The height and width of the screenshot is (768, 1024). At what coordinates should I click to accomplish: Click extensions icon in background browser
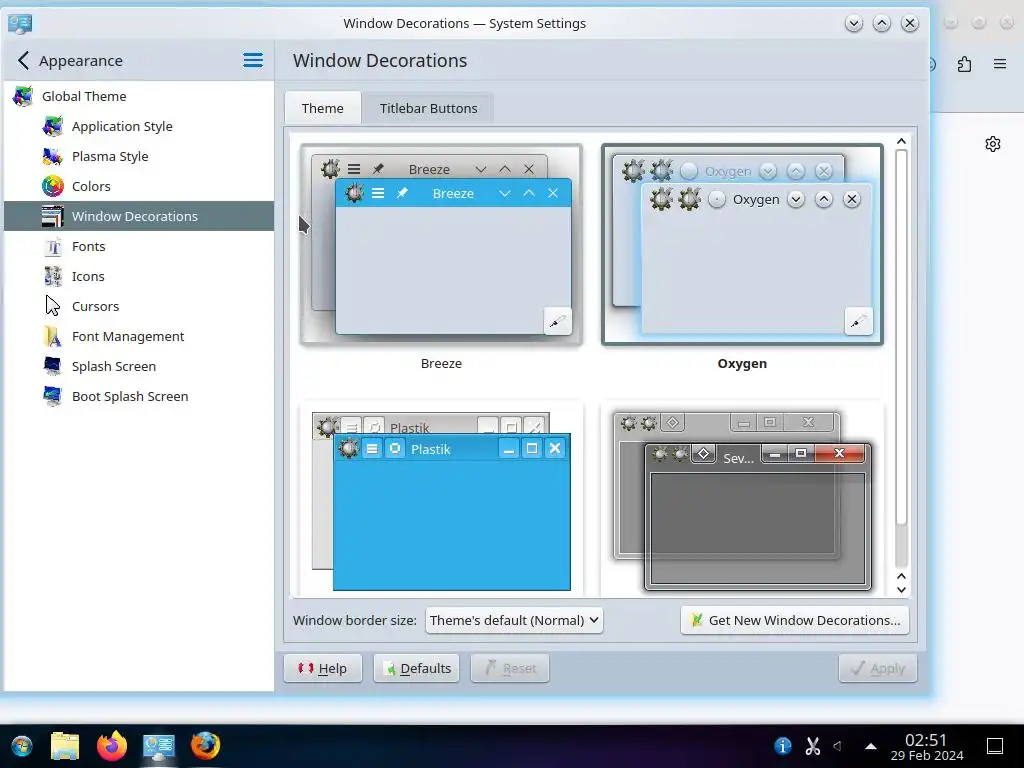click(x=965, y=64)
